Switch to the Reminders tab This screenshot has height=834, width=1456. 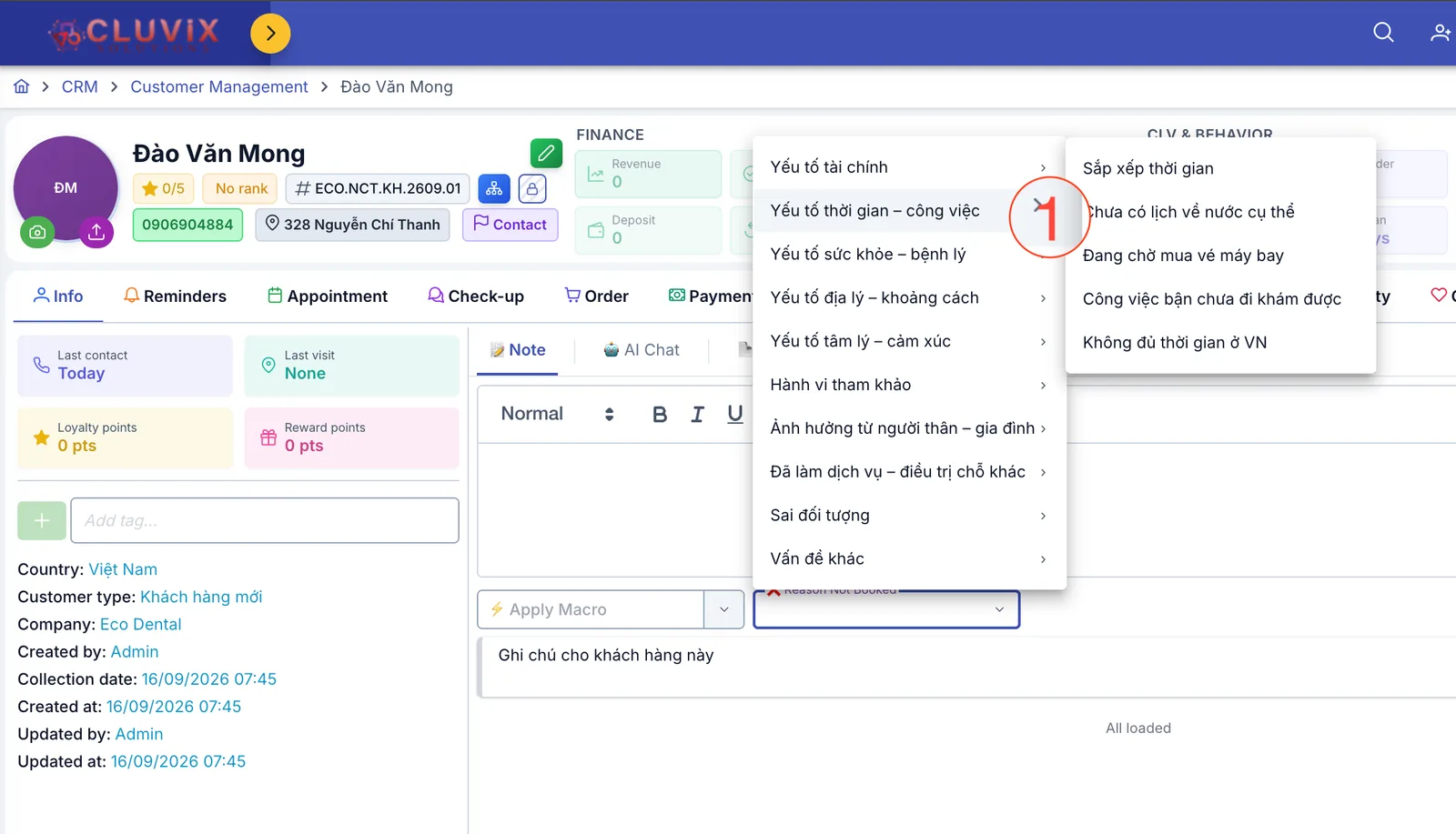[x=175, y=296]
